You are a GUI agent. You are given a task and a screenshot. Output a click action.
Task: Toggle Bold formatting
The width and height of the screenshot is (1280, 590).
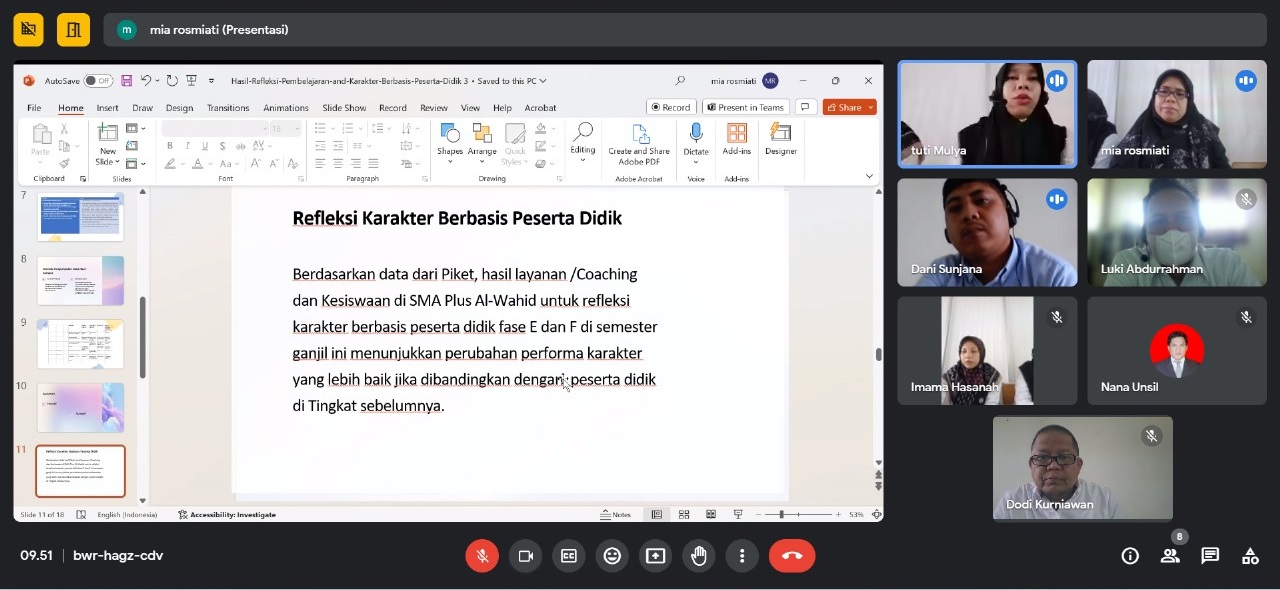(170, 146)
